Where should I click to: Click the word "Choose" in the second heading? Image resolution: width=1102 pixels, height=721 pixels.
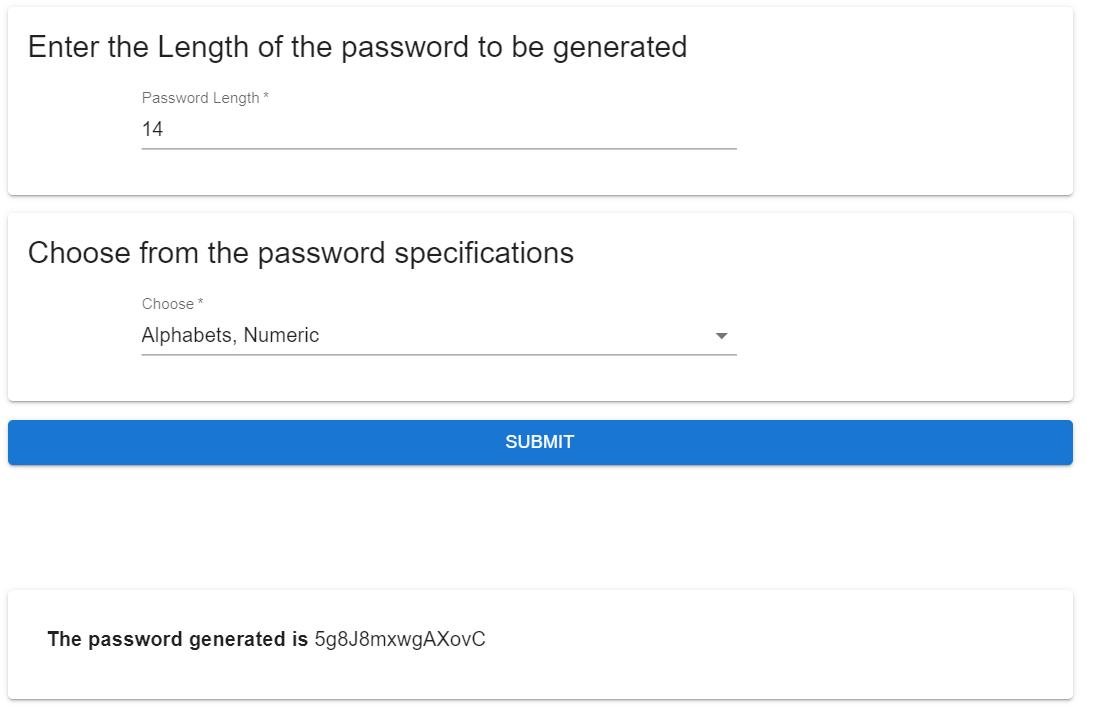(79, 253)
